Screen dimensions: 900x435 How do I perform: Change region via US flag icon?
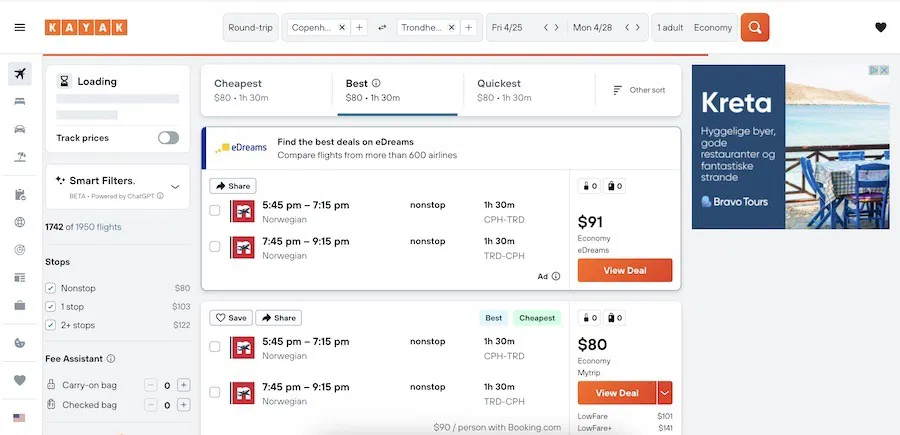[x=19, y=418]
